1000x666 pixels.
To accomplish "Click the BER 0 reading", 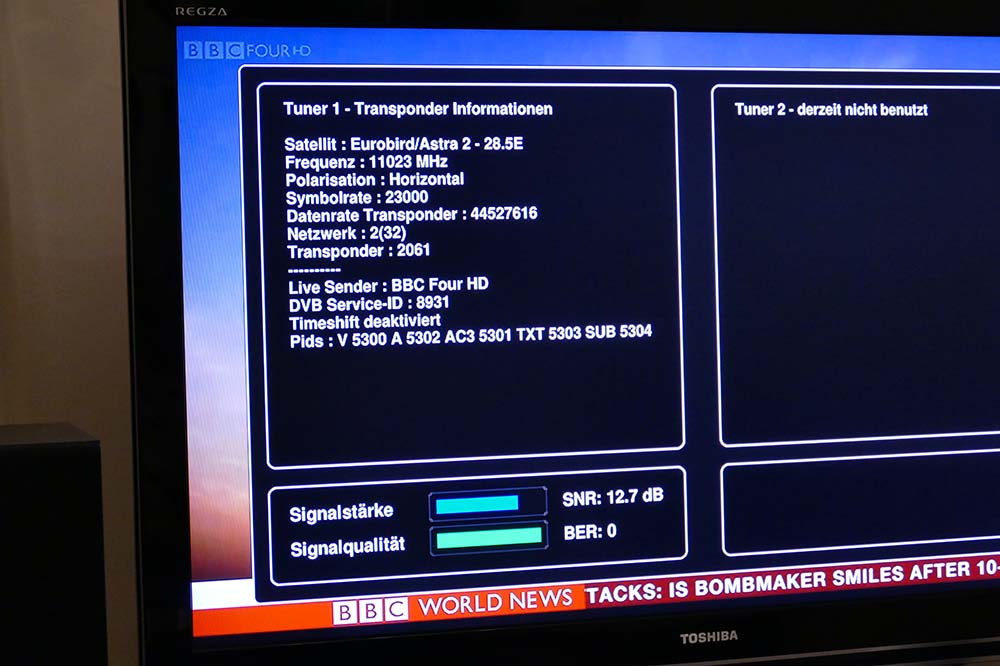I will 590,532.
